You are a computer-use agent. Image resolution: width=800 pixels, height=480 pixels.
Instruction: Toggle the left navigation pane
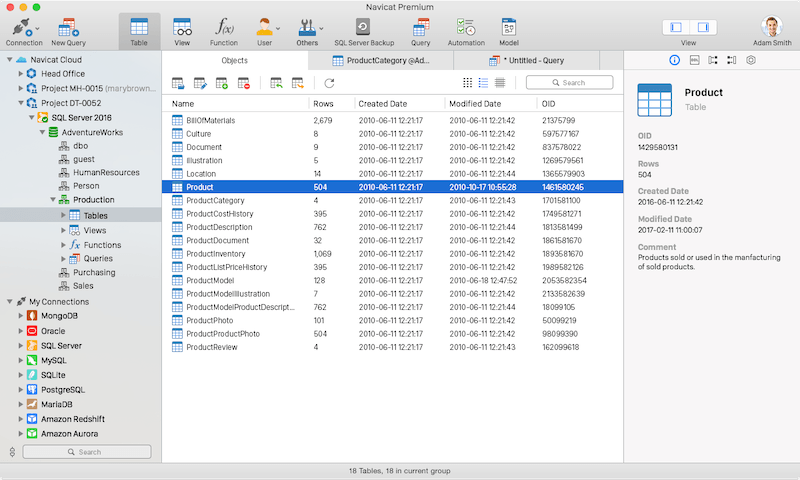[x=676, y=27]
